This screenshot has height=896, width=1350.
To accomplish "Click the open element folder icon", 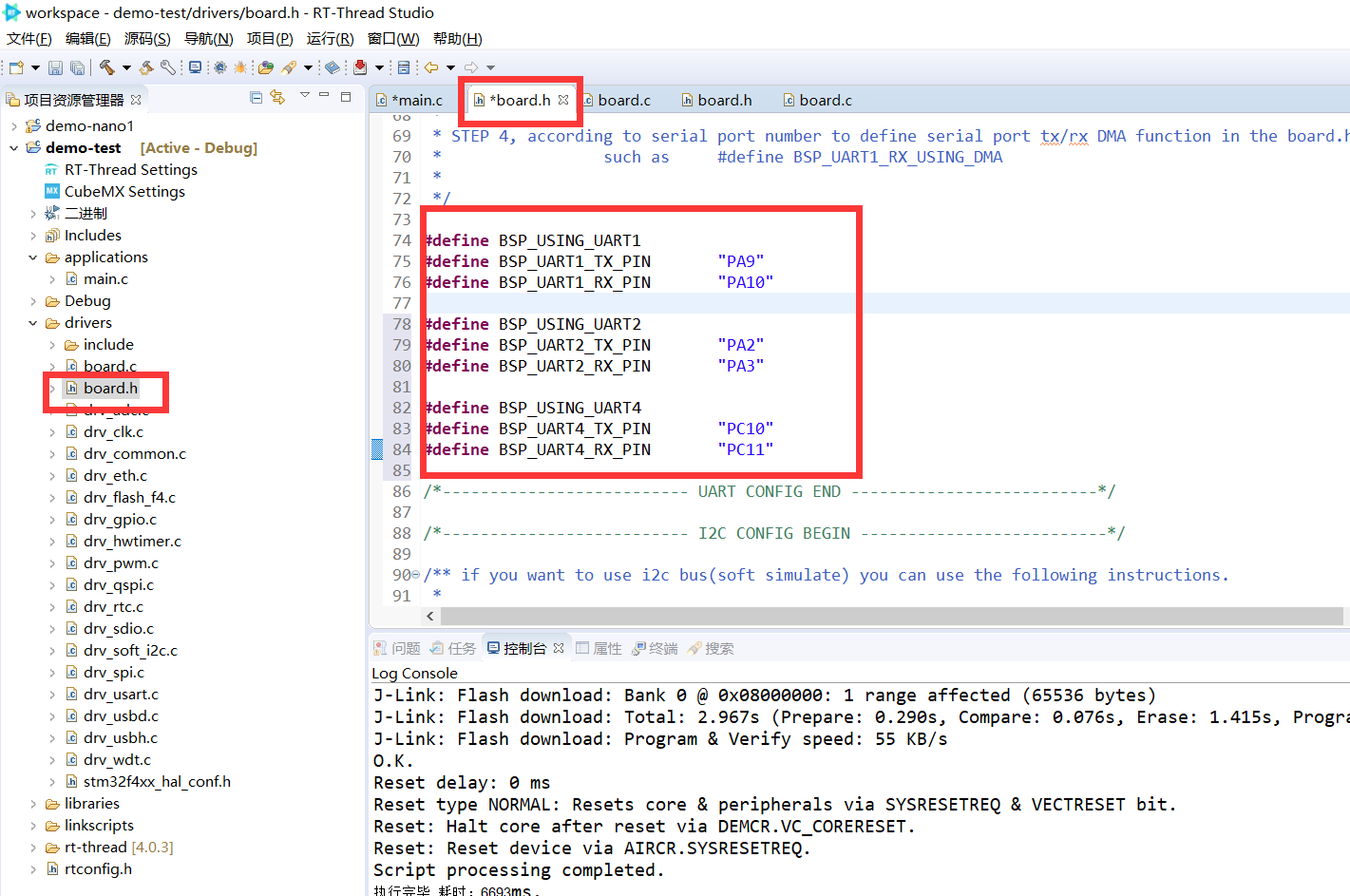I will pos(266,67).
